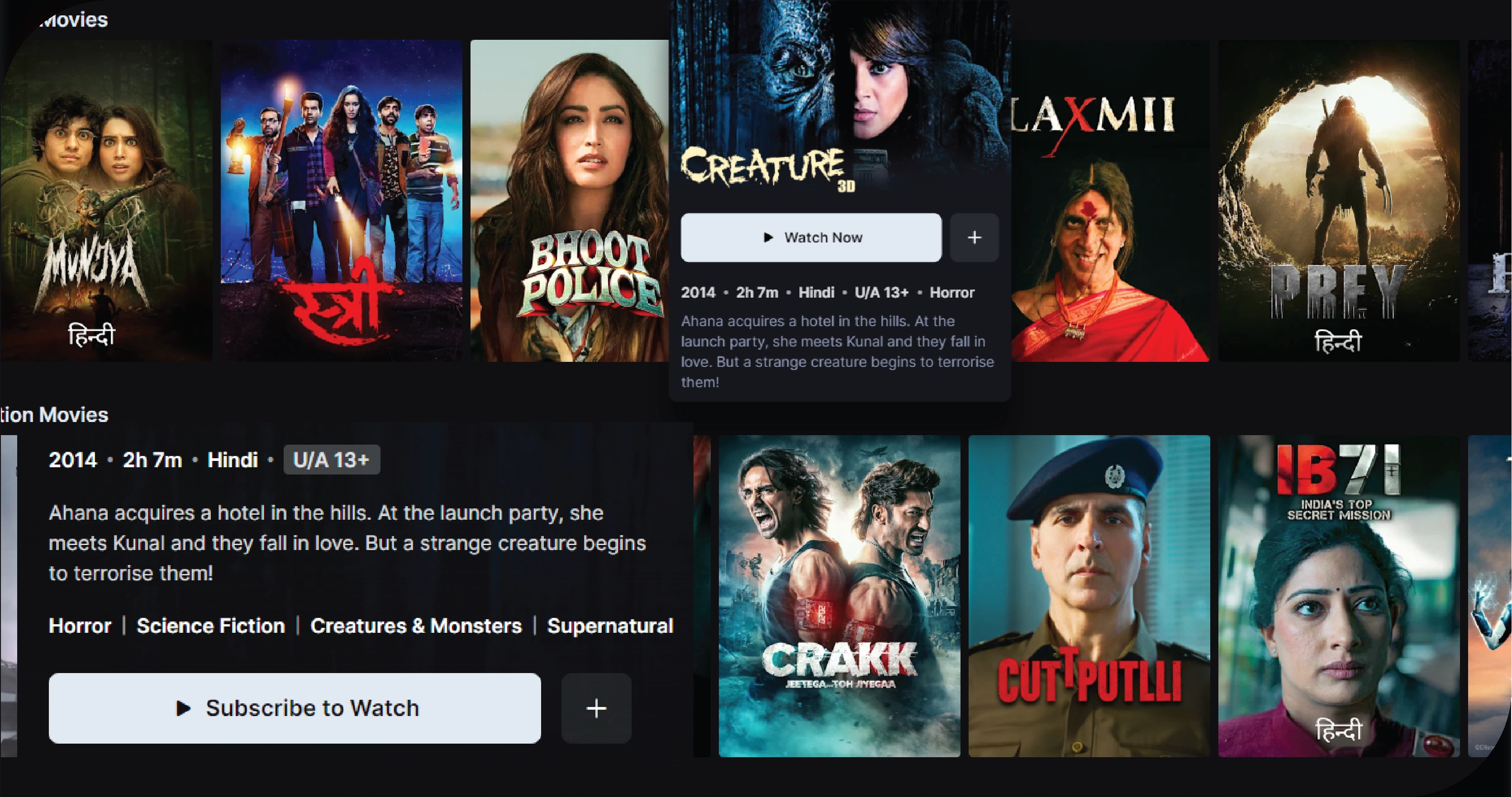Click plus icon beside Subscribe to Watch

click(596, 708)
